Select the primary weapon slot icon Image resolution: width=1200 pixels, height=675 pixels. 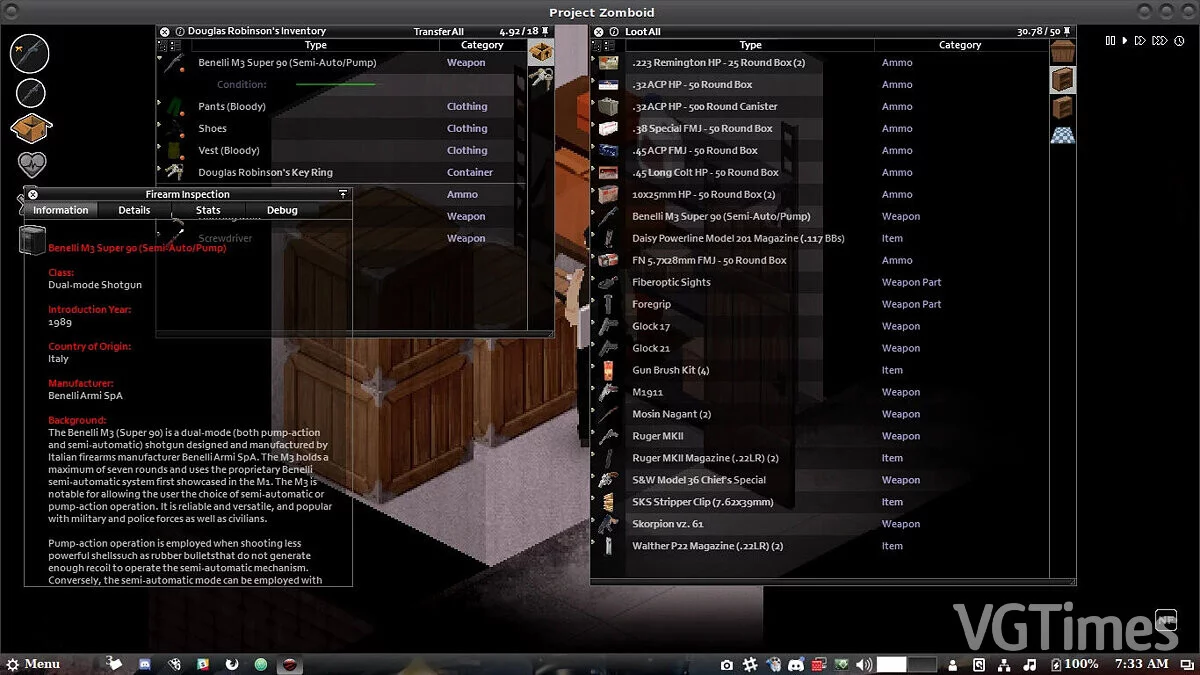(x=30, y=53)
